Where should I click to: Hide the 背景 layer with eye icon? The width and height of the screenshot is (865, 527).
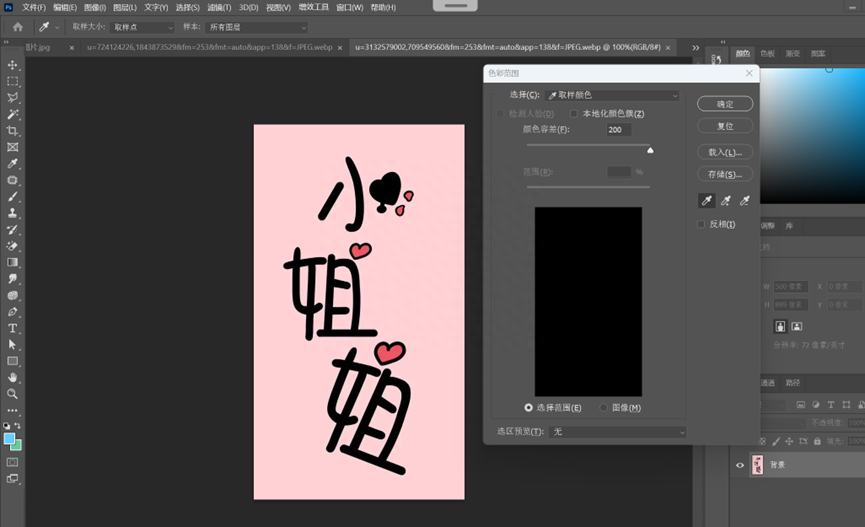(x=740, y=465)
